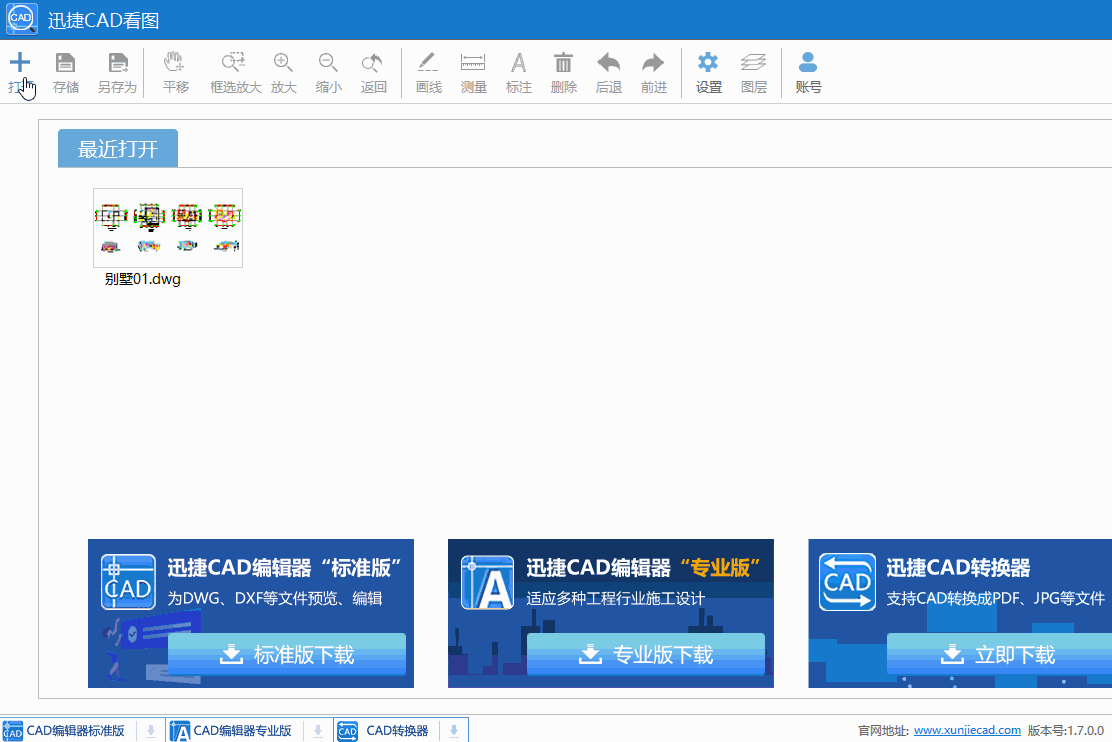
Task: Click the Save (存储) toolbar icon
Action: [x=65, y=63]
